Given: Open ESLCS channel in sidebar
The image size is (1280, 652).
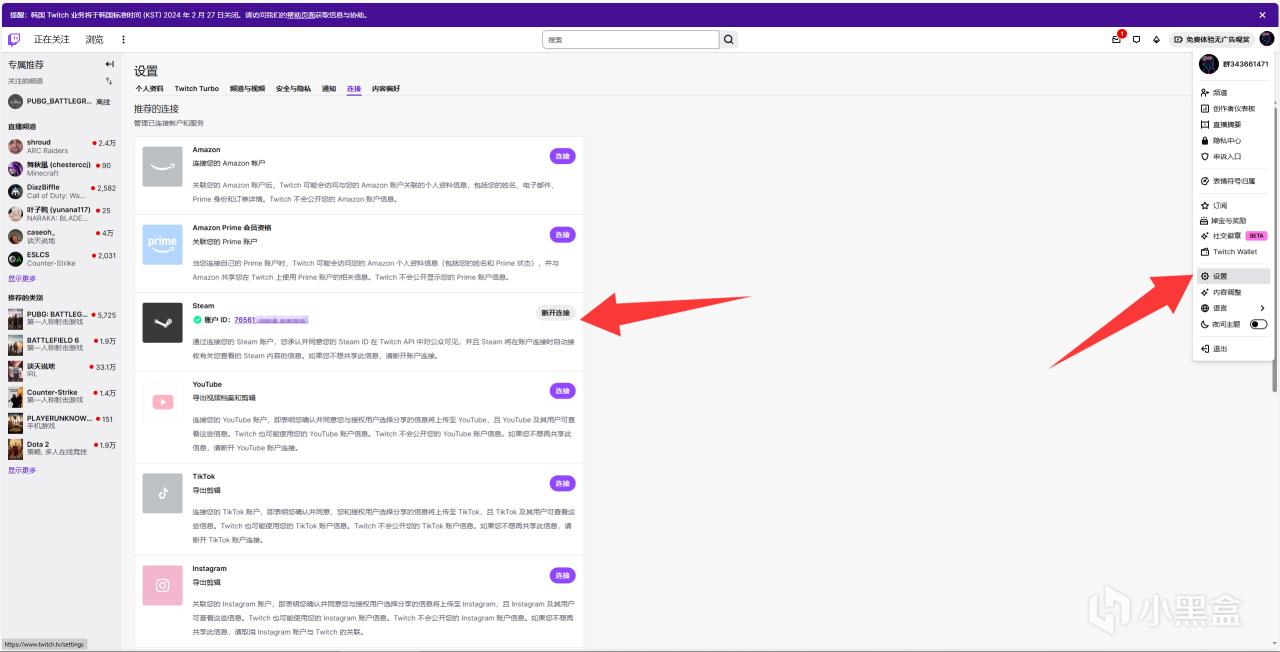Looking at the screenshot, I should click(x=62, y=259).
